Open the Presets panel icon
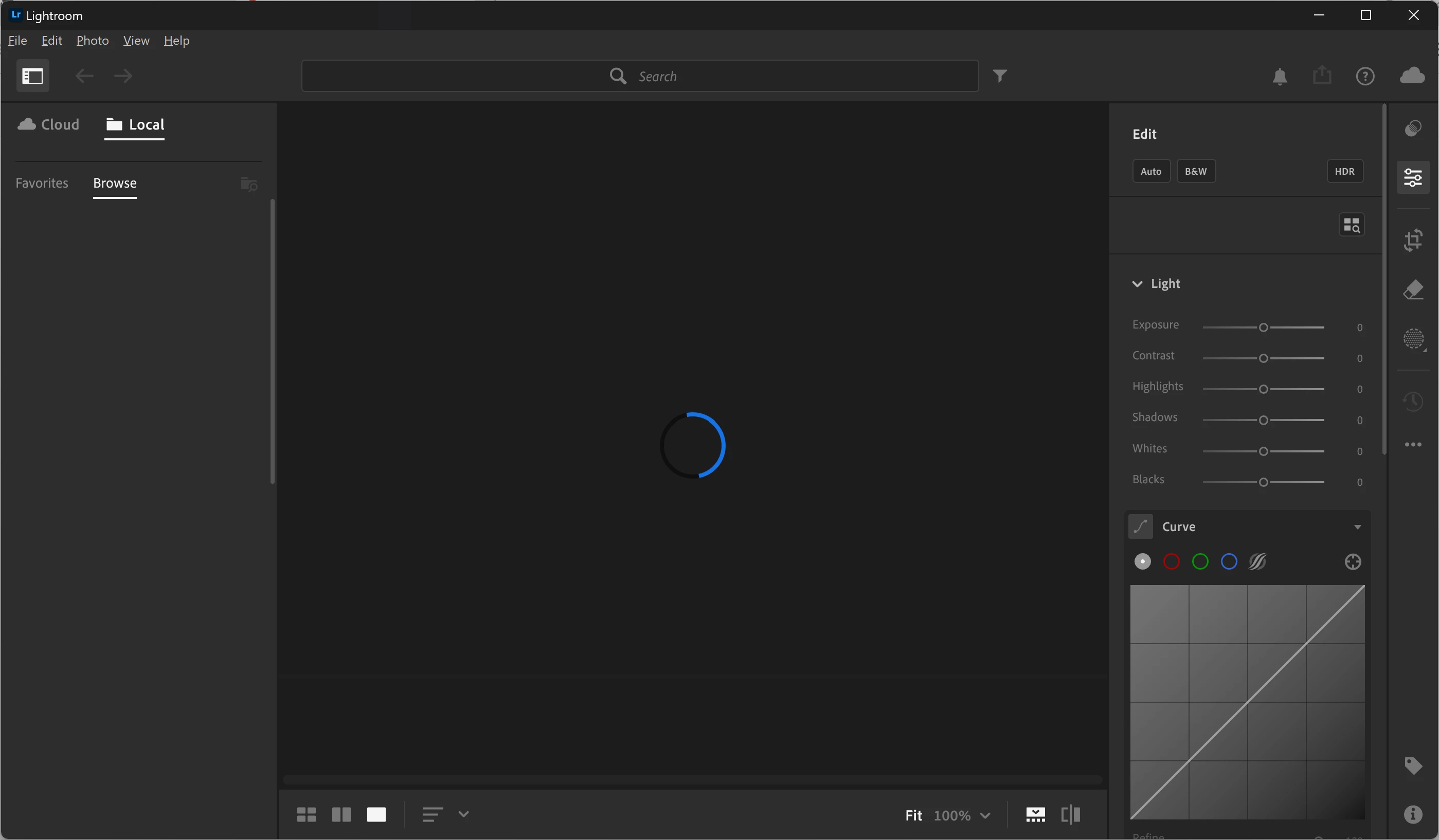This screenshot has width=1439, height=840. (1413, 129)
